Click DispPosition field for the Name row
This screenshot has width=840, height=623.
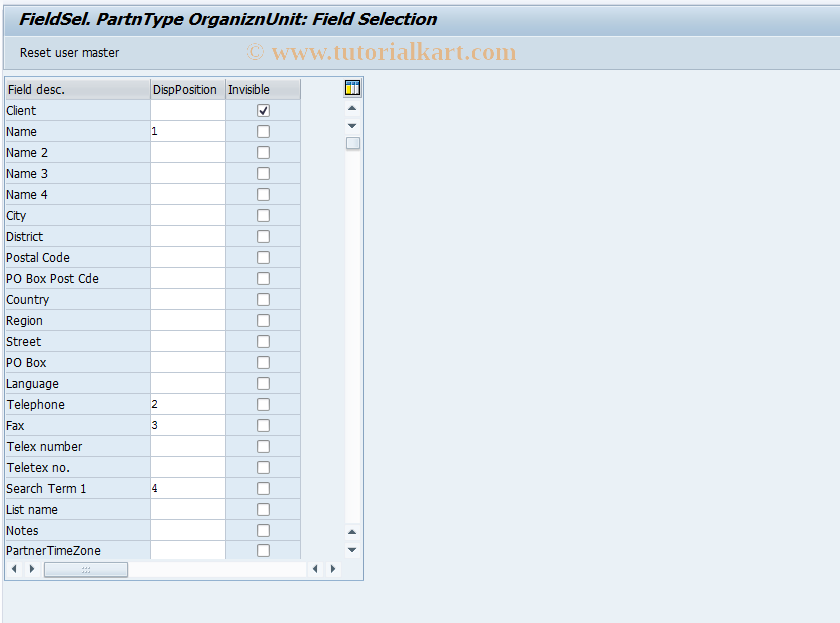(x=188, y=131)
